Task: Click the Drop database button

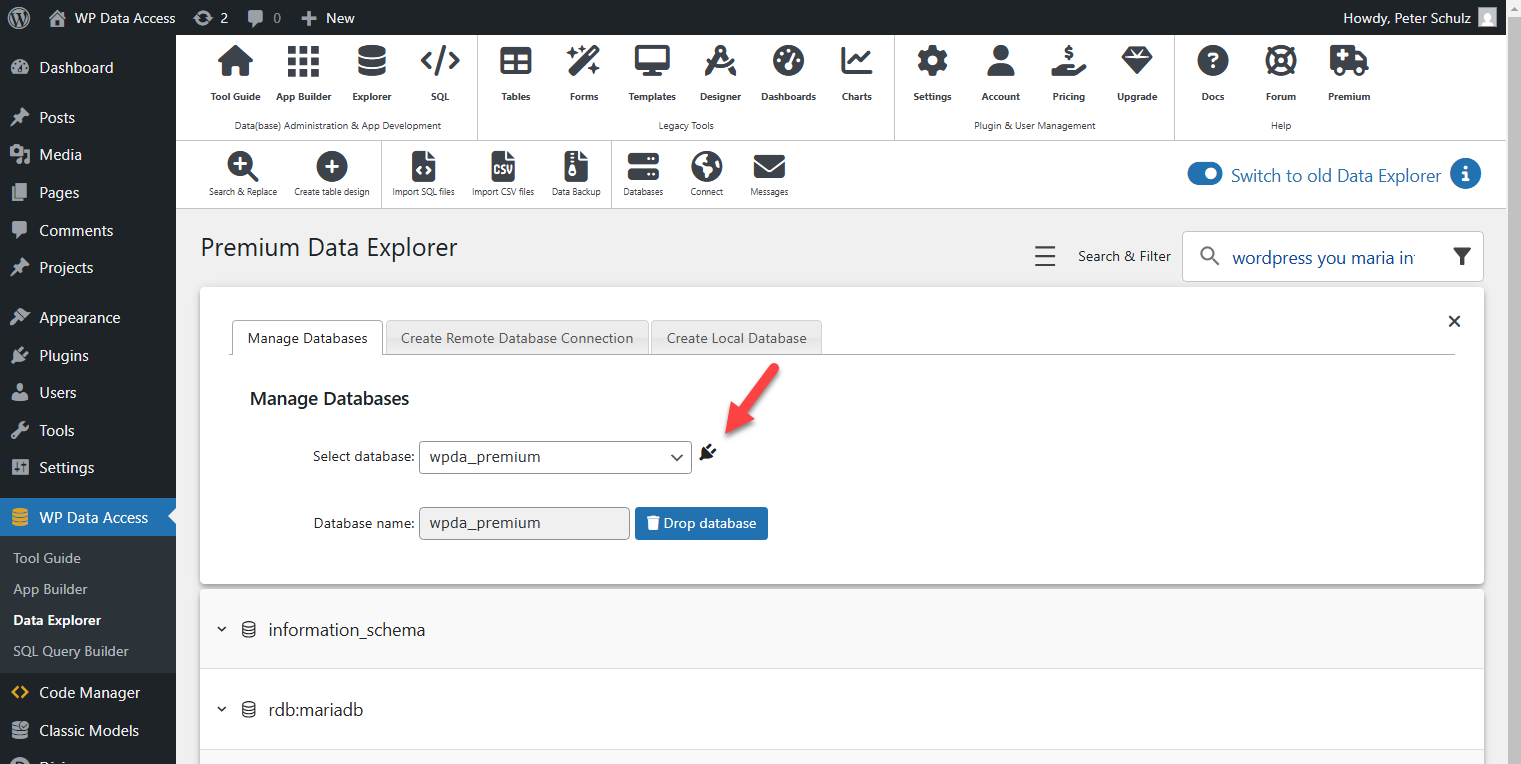Action: pos(701,523)
